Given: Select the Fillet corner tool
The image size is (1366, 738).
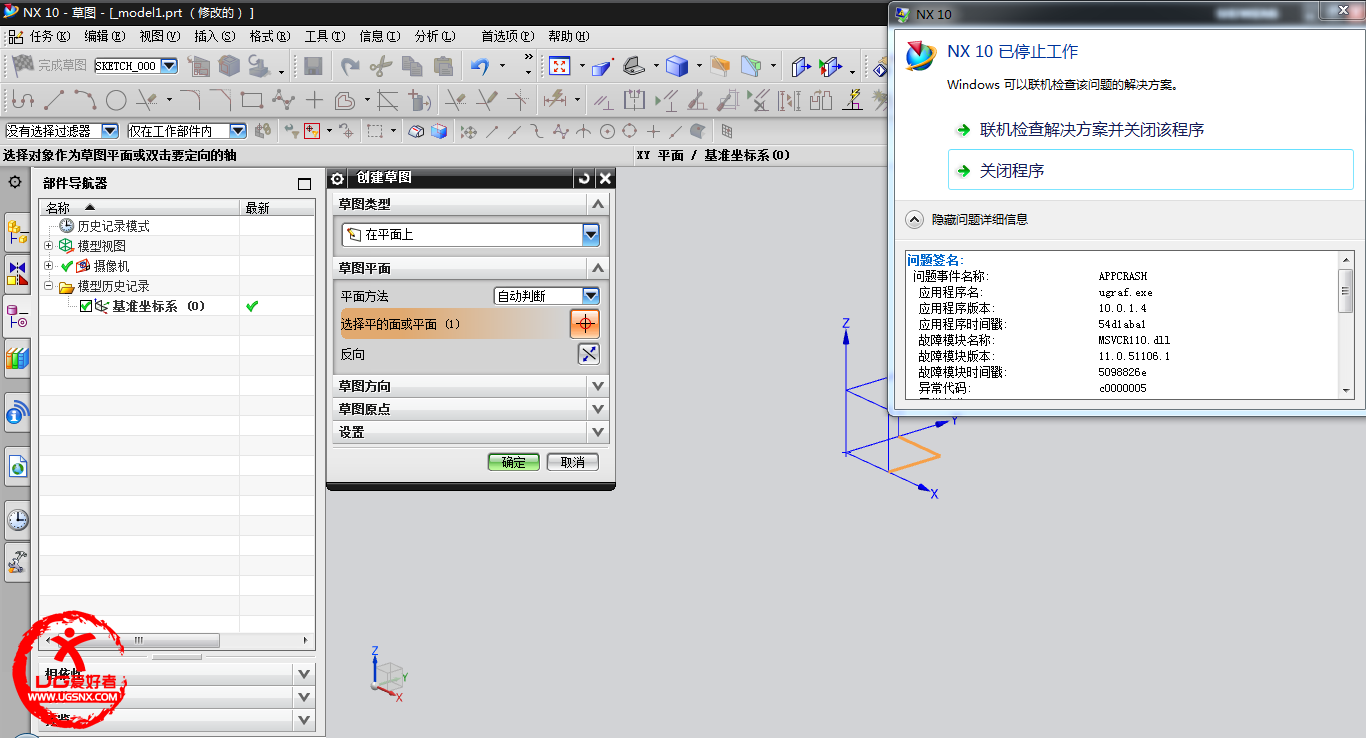Looking at the screenshot, I should point(190,100).
